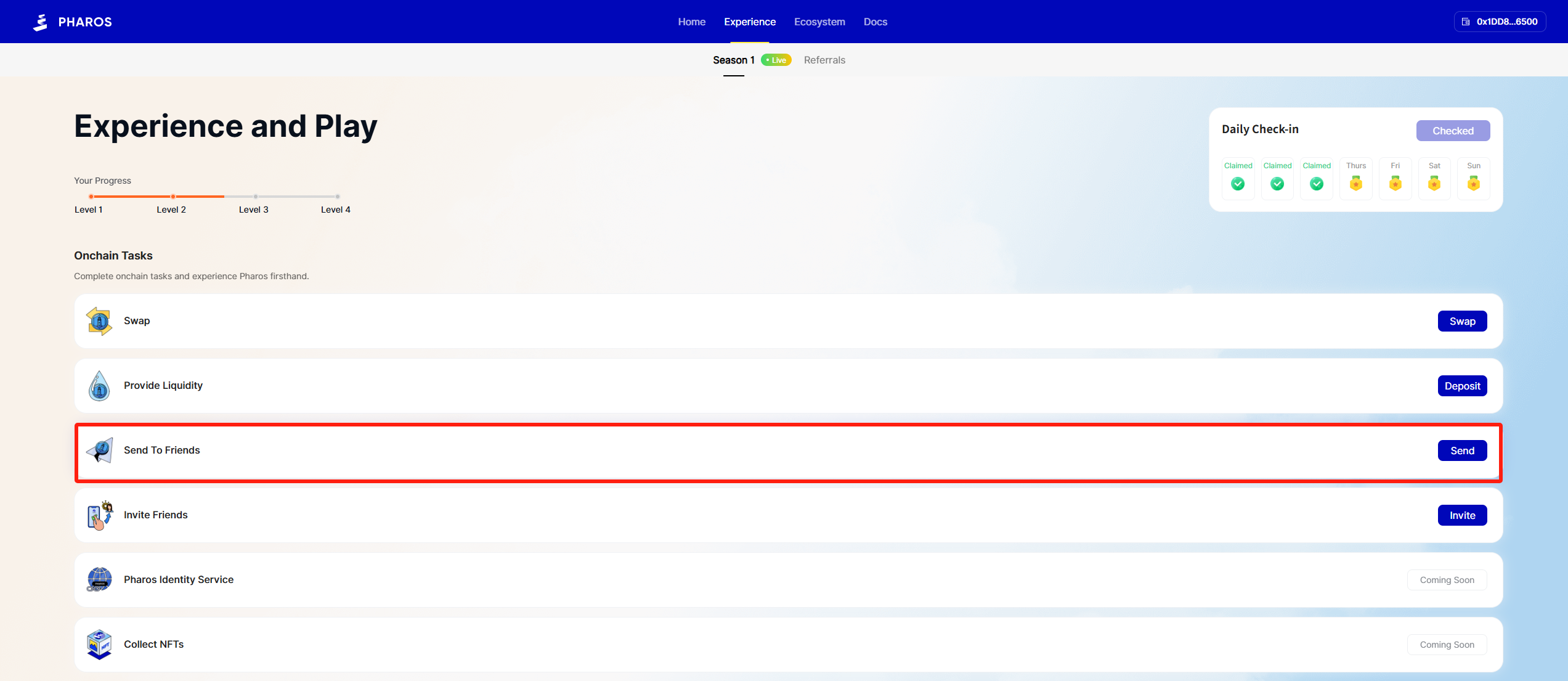
Task: Select the Season 1 tab
Action: point(734,60)
